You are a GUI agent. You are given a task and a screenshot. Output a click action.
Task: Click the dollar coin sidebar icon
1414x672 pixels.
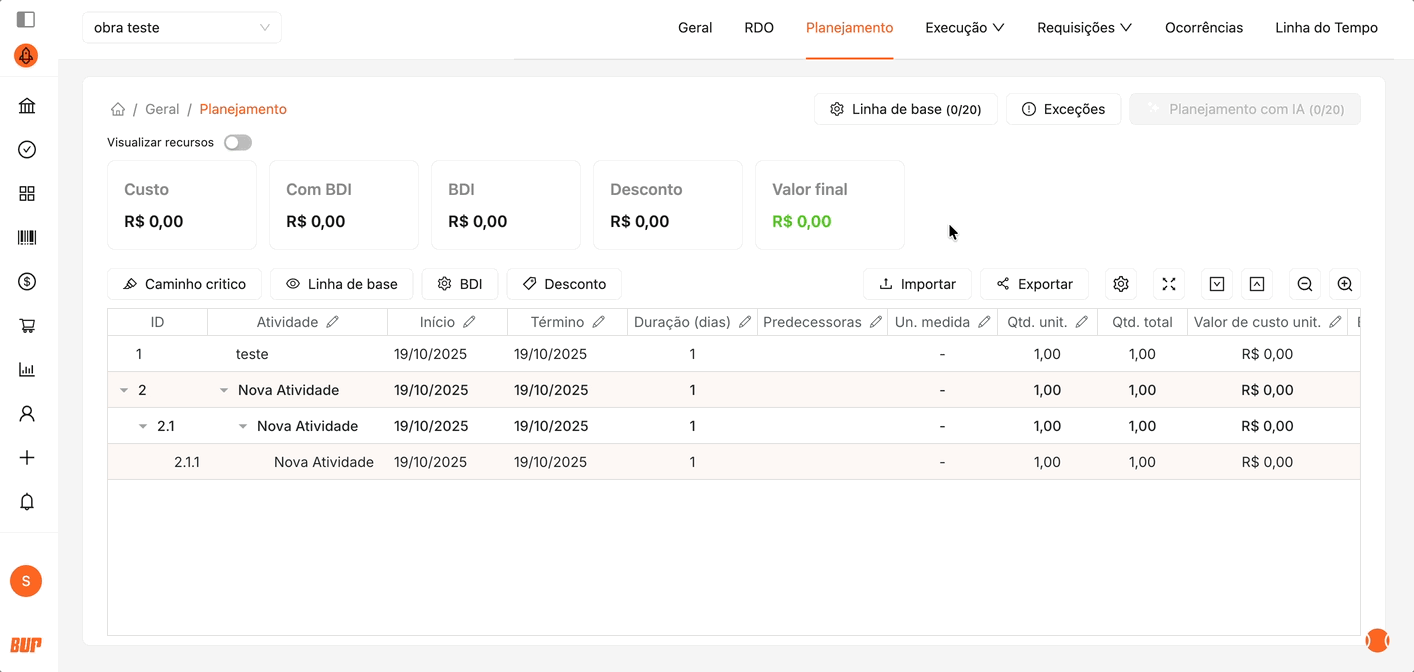click(27, 282)
